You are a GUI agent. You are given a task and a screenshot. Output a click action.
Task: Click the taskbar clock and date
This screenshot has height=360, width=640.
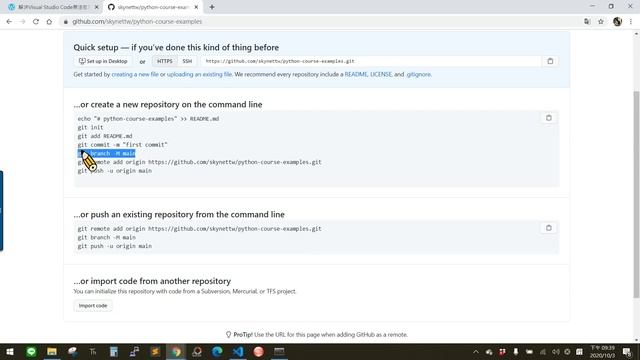pos(602,351)
